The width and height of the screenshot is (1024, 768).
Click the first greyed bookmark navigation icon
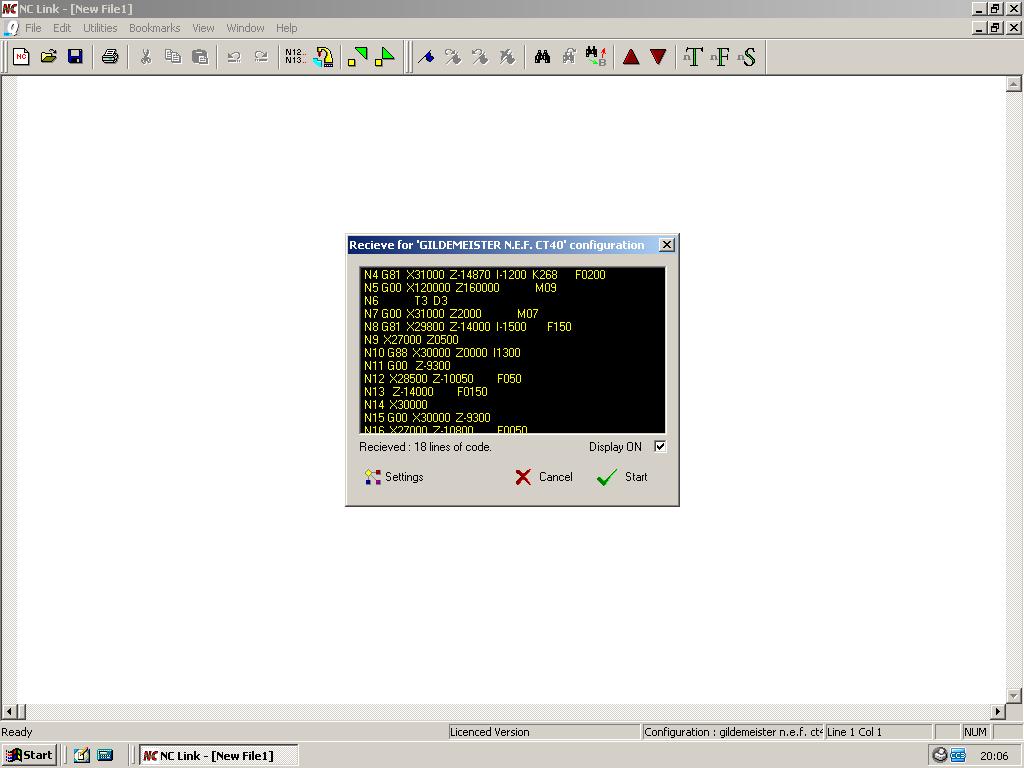[453, 57]
